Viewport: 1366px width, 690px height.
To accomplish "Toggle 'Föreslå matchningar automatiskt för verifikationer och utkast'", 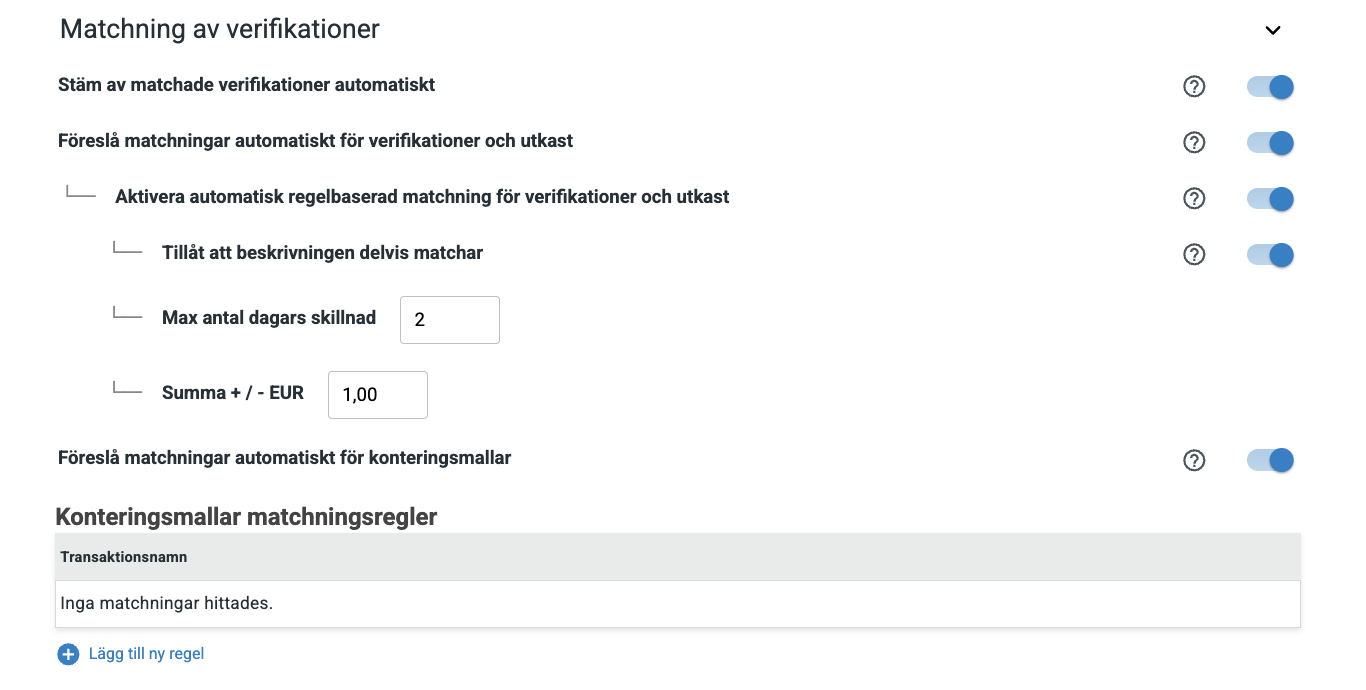I will (x=1269, y=142).
